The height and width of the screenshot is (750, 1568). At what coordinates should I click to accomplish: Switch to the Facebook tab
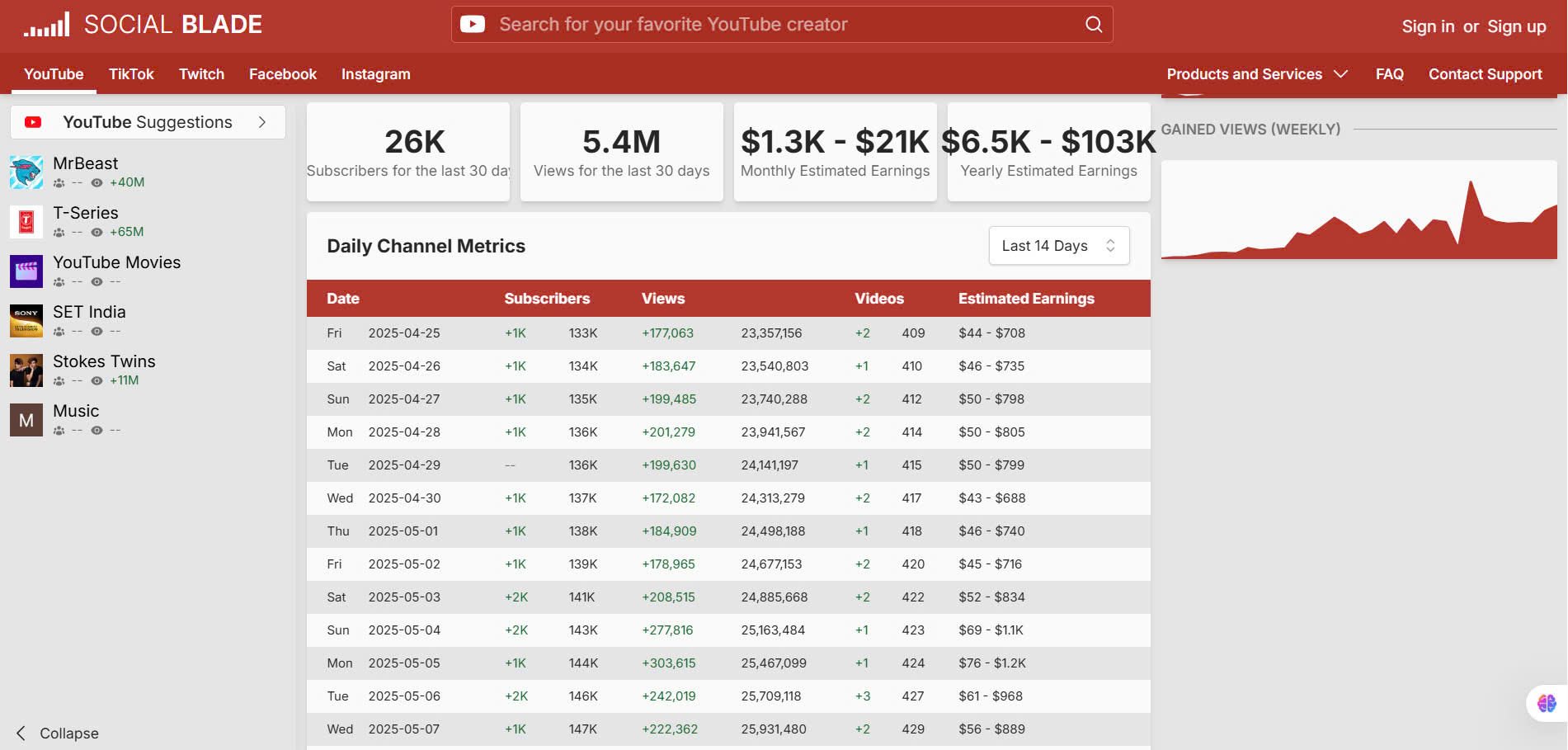tap(283, 74)
